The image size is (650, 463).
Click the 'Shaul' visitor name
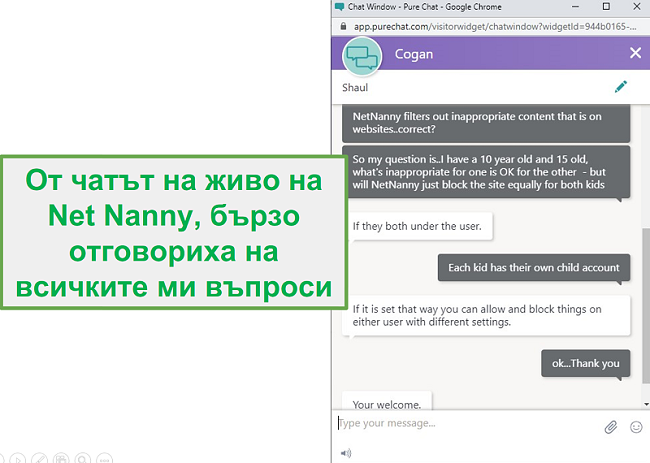(355, 87)
